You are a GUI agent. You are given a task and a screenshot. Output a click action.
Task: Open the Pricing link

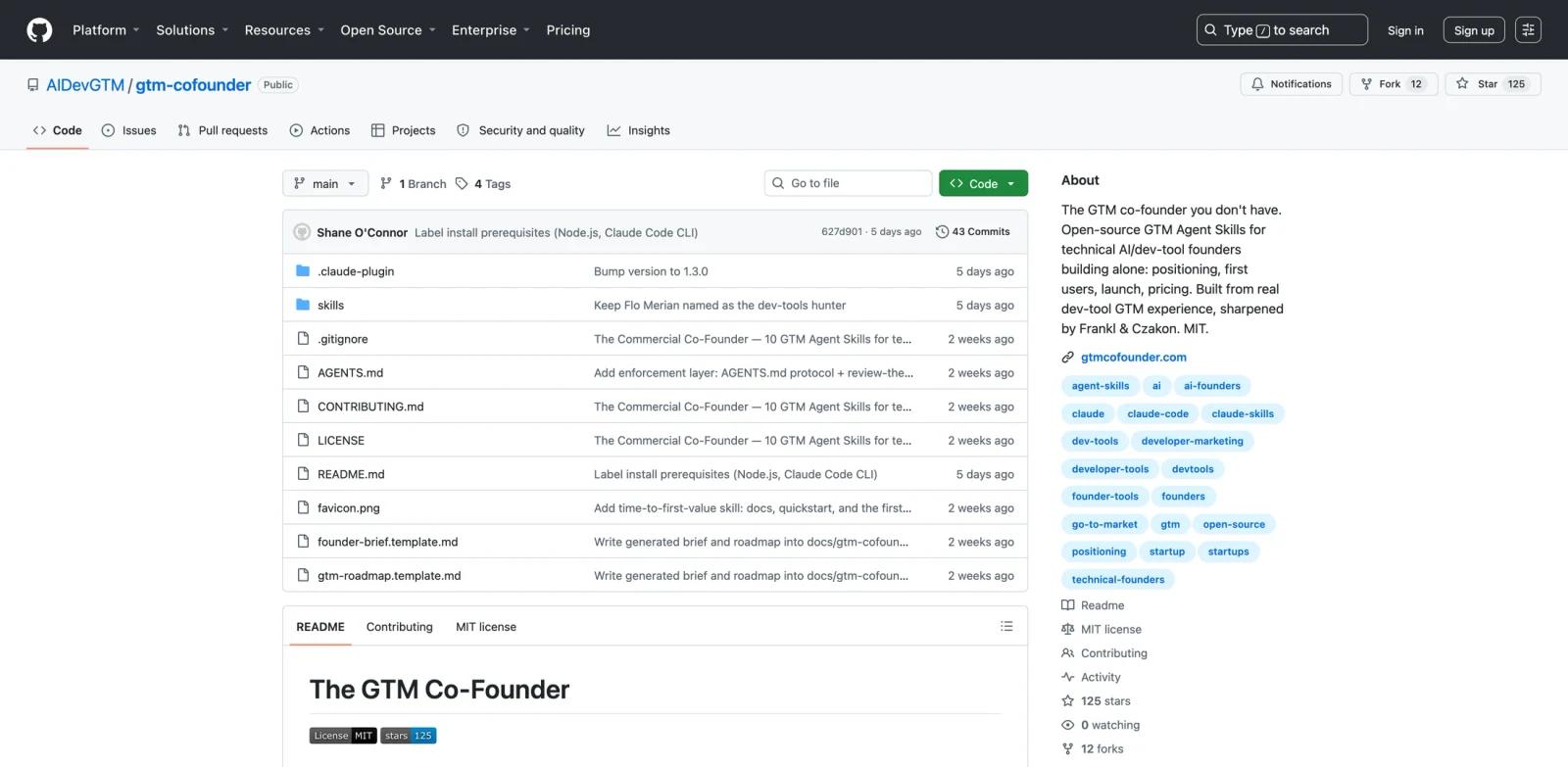[x=568, y=30]
